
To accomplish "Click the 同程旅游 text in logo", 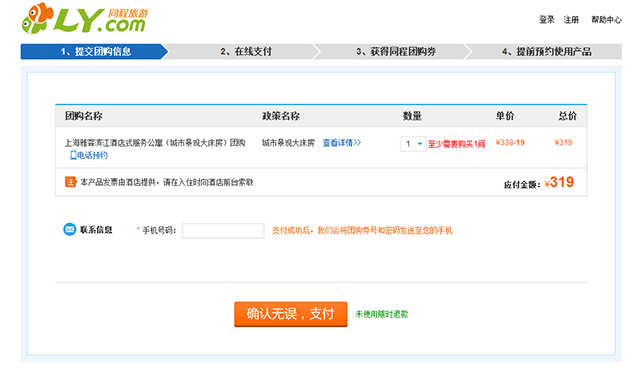I will point(128,13).
